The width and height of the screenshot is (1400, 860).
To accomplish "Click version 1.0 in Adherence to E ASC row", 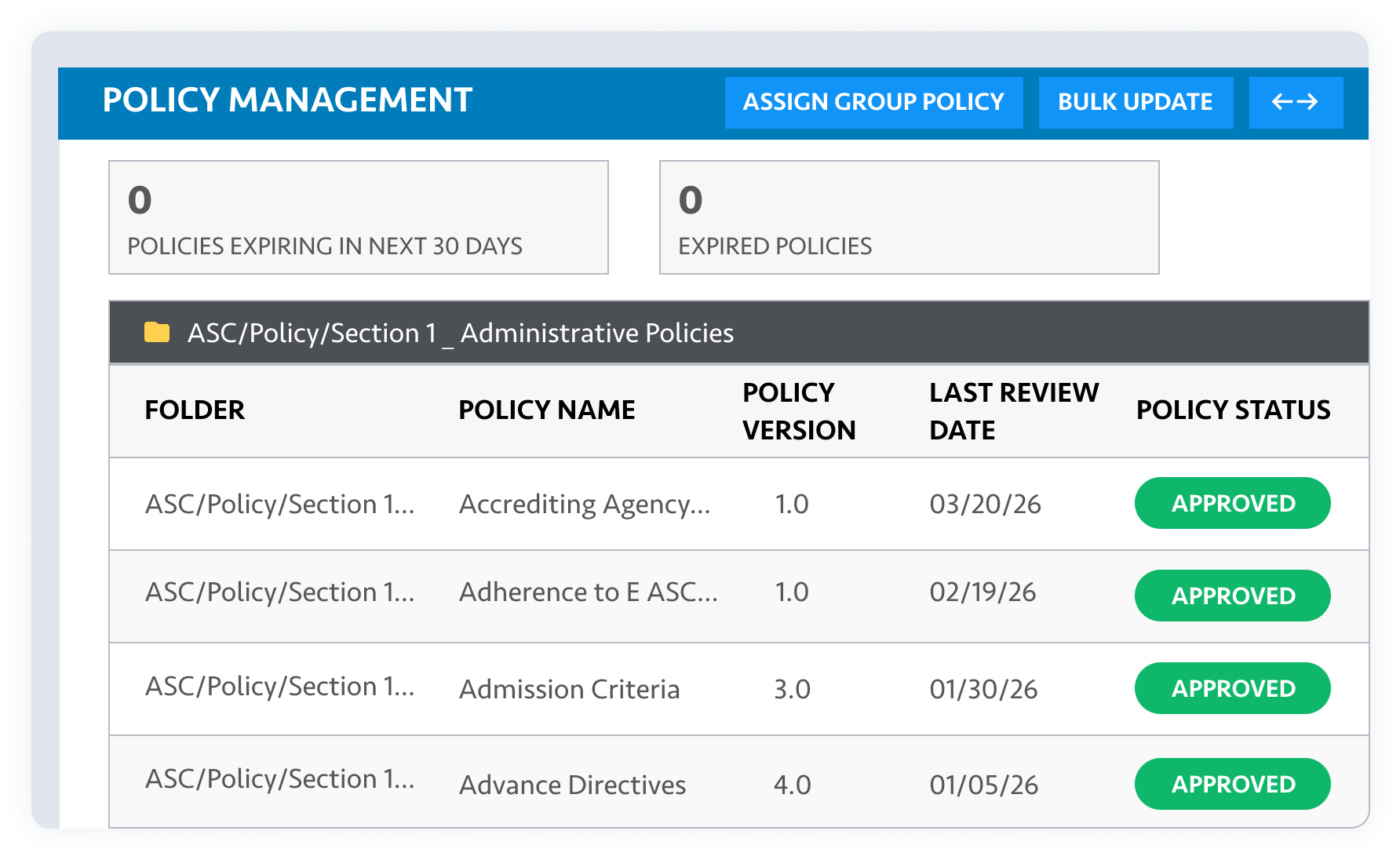I will tap(792, 592).
